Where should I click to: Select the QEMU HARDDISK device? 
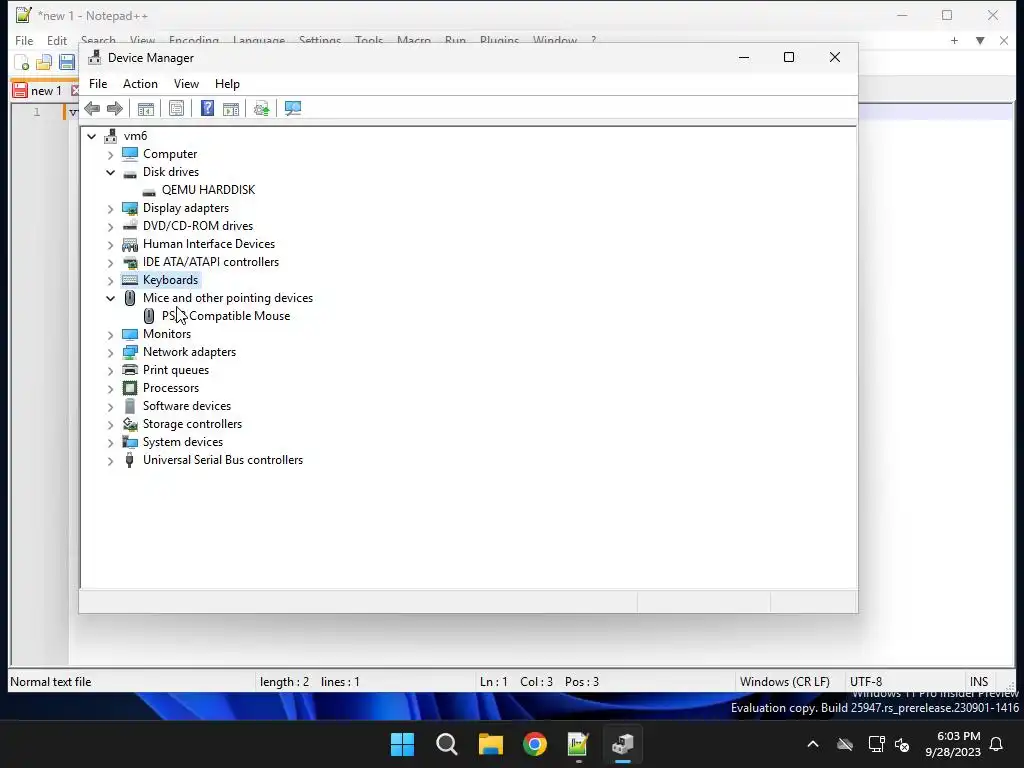[208, 190]
